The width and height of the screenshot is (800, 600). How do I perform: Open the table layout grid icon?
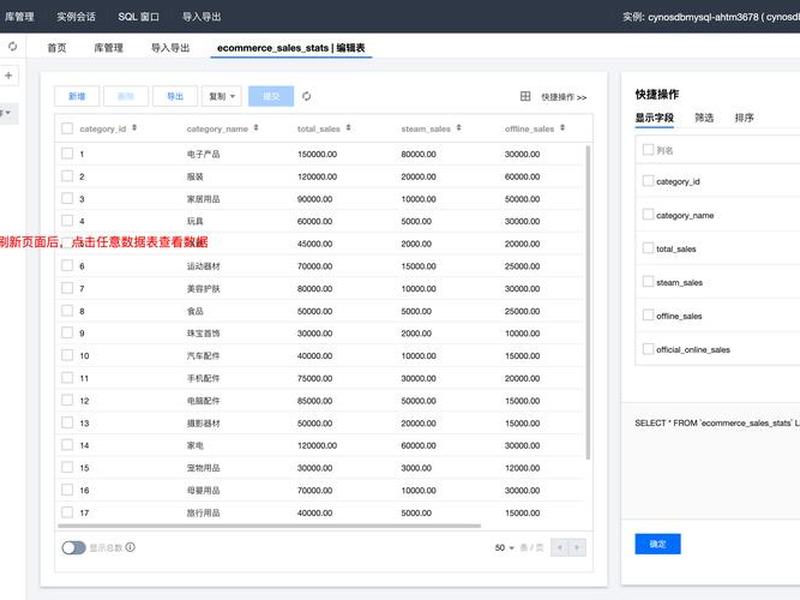(x=525, y=96)
